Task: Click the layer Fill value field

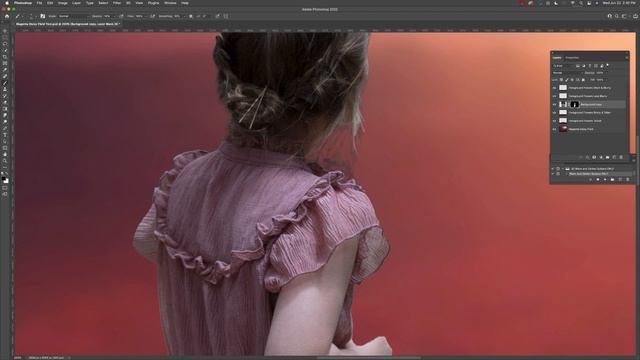Action: (600, 80)
